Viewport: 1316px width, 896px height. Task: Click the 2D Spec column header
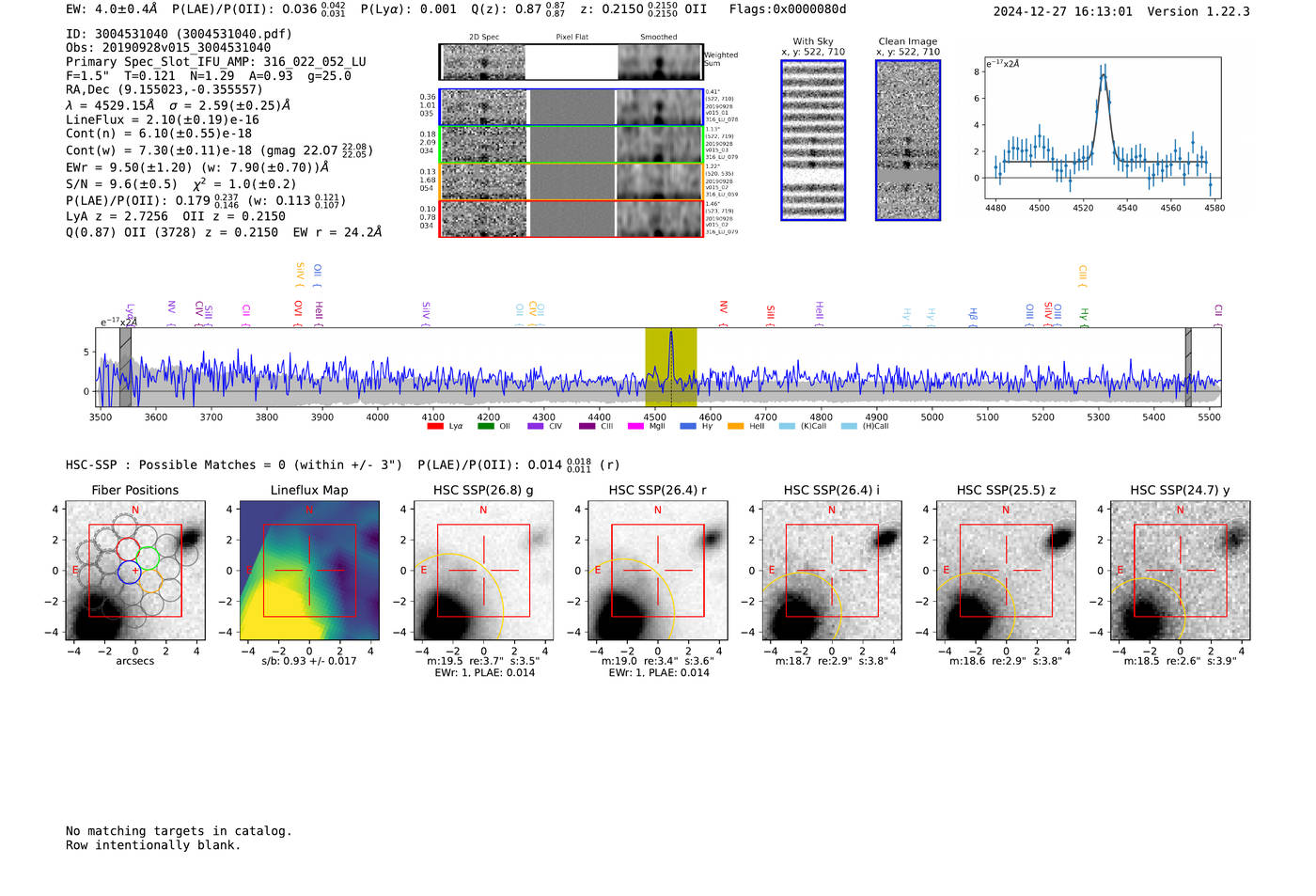(484, 38)
